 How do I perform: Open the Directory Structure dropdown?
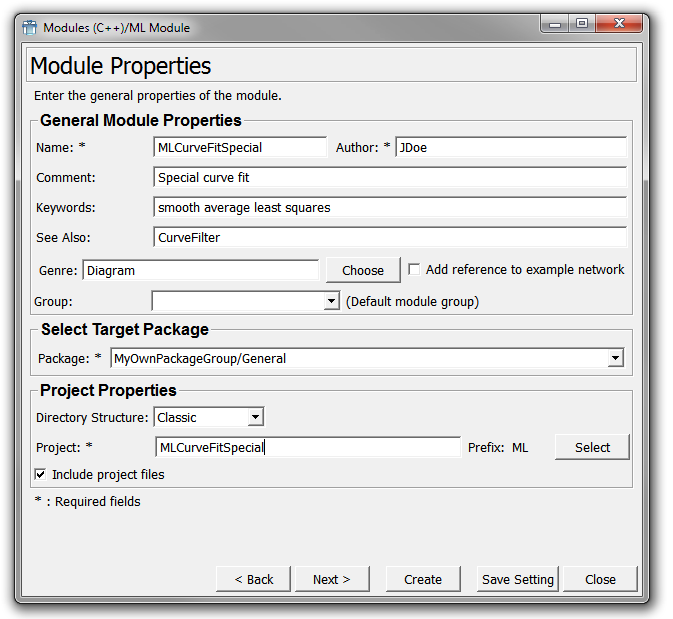pyautogui.click(x=256, y=417)
